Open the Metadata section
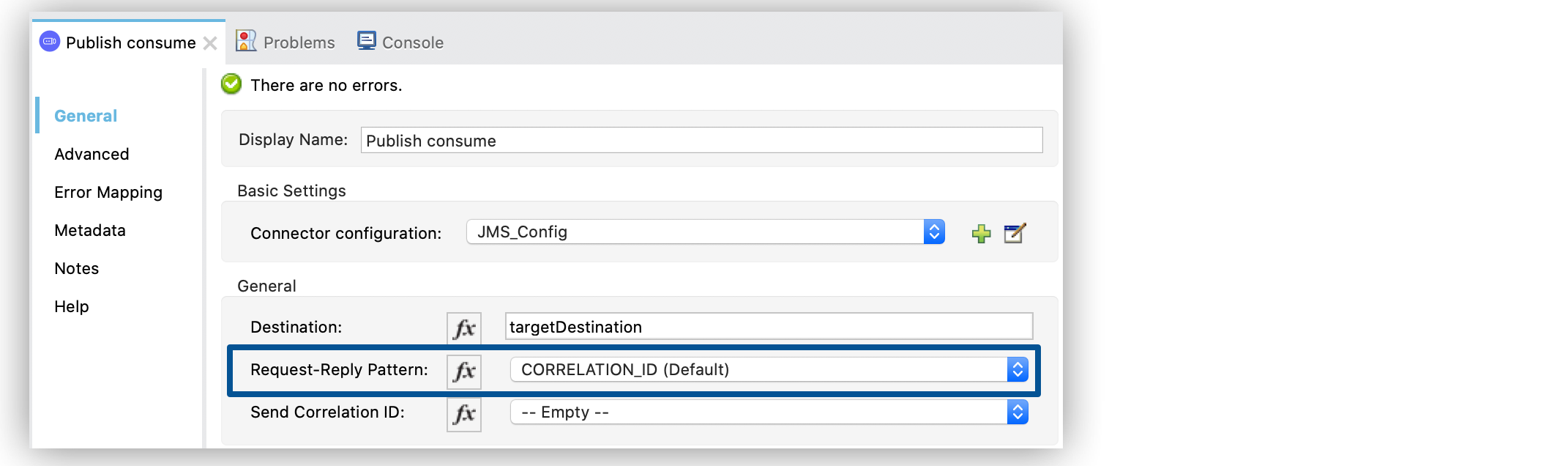The image size is (1568, 466). pos(89,230)
